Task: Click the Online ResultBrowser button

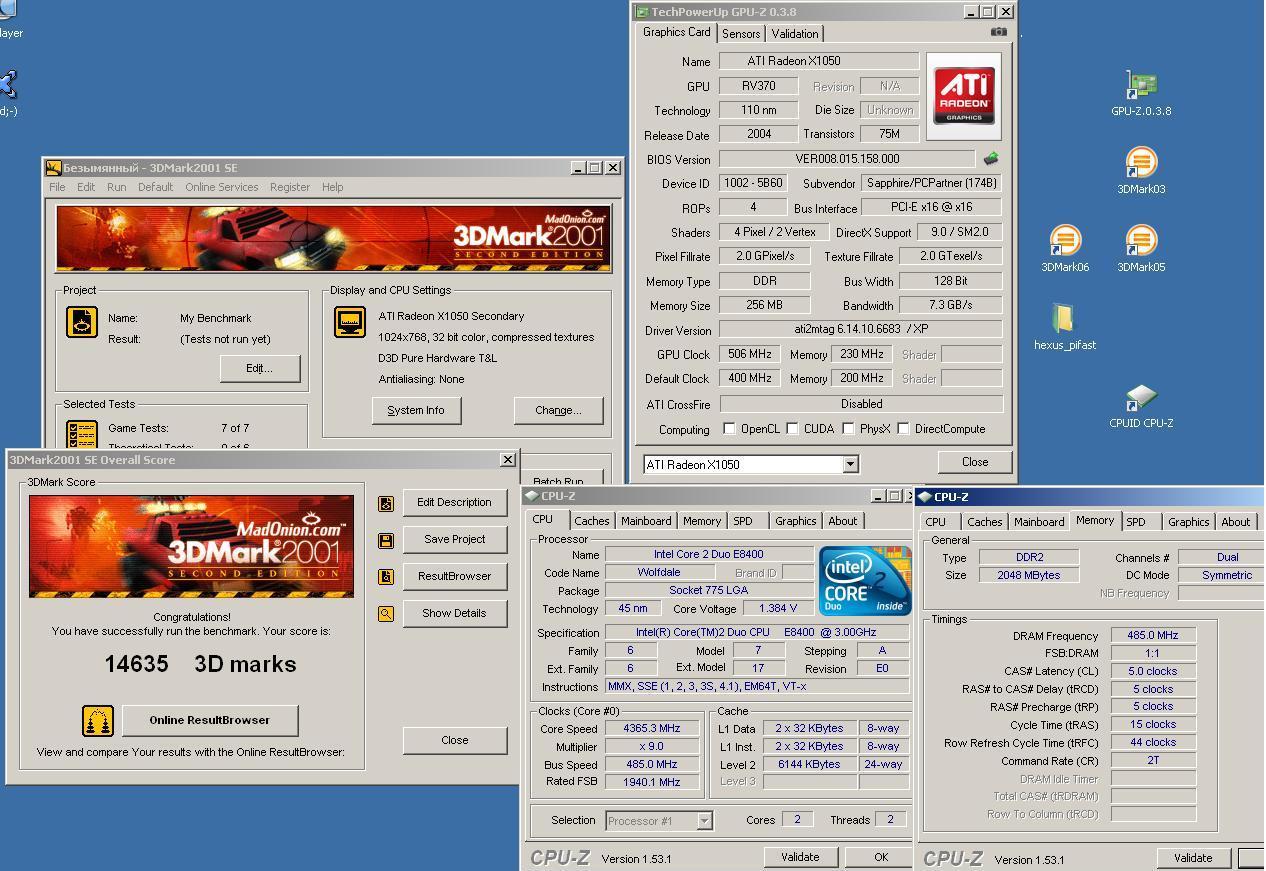Action: coord(209,720)
